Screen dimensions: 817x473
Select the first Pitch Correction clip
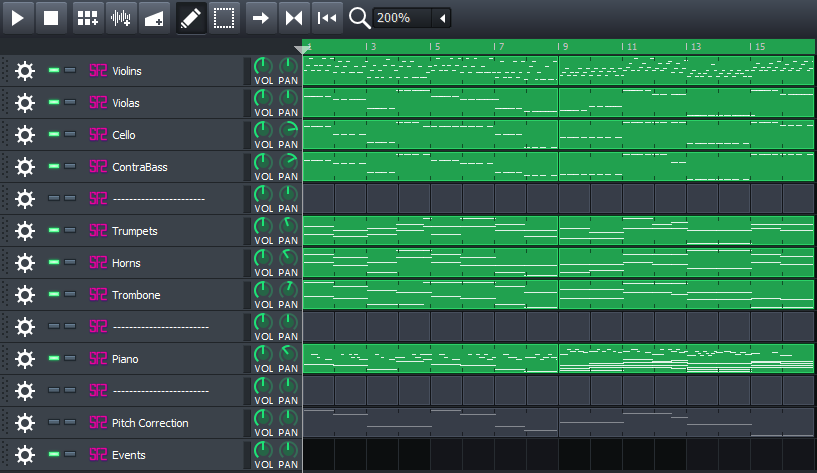click(430, 423)
